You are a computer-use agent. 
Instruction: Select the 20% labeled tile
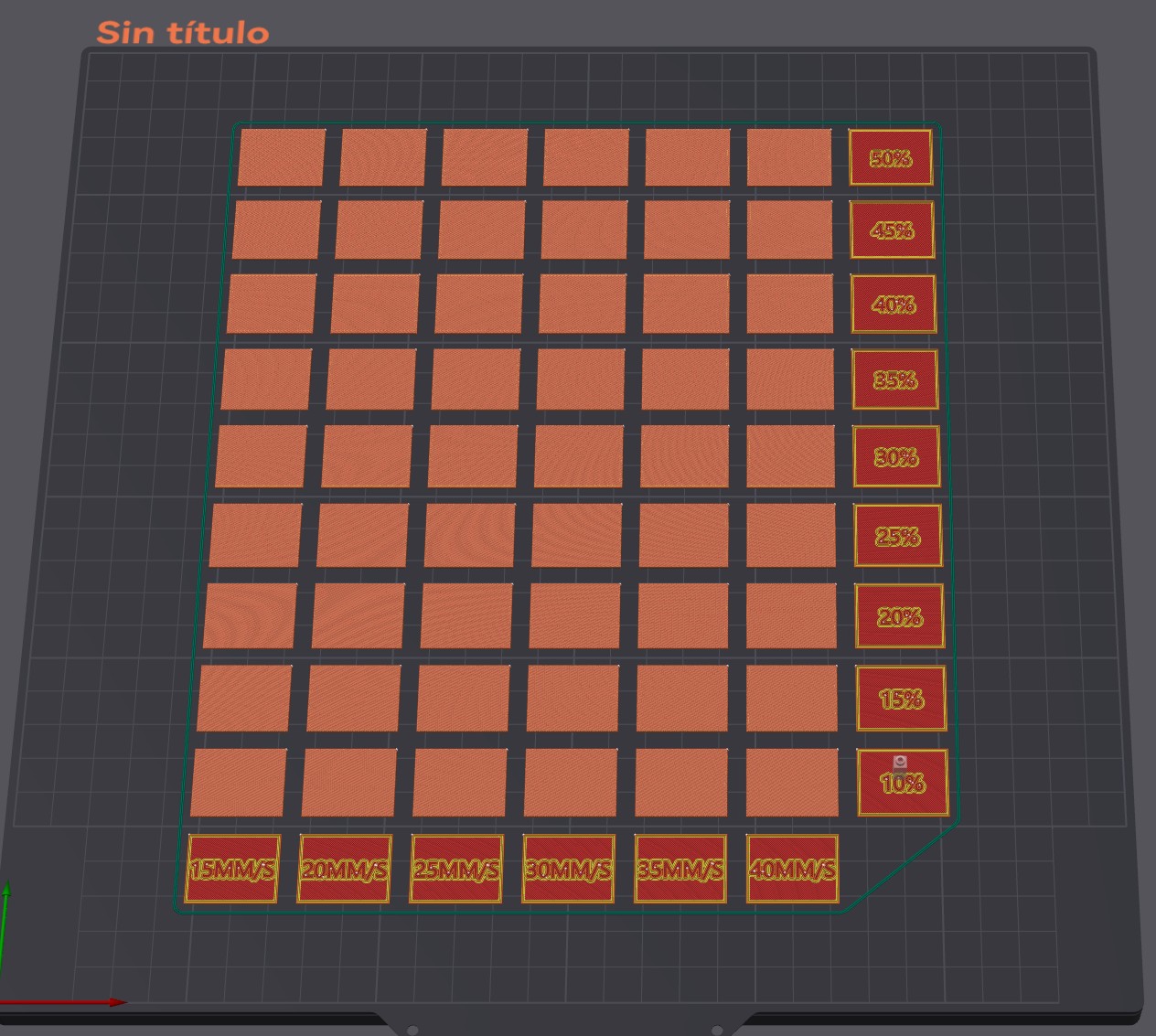[899, 616]
